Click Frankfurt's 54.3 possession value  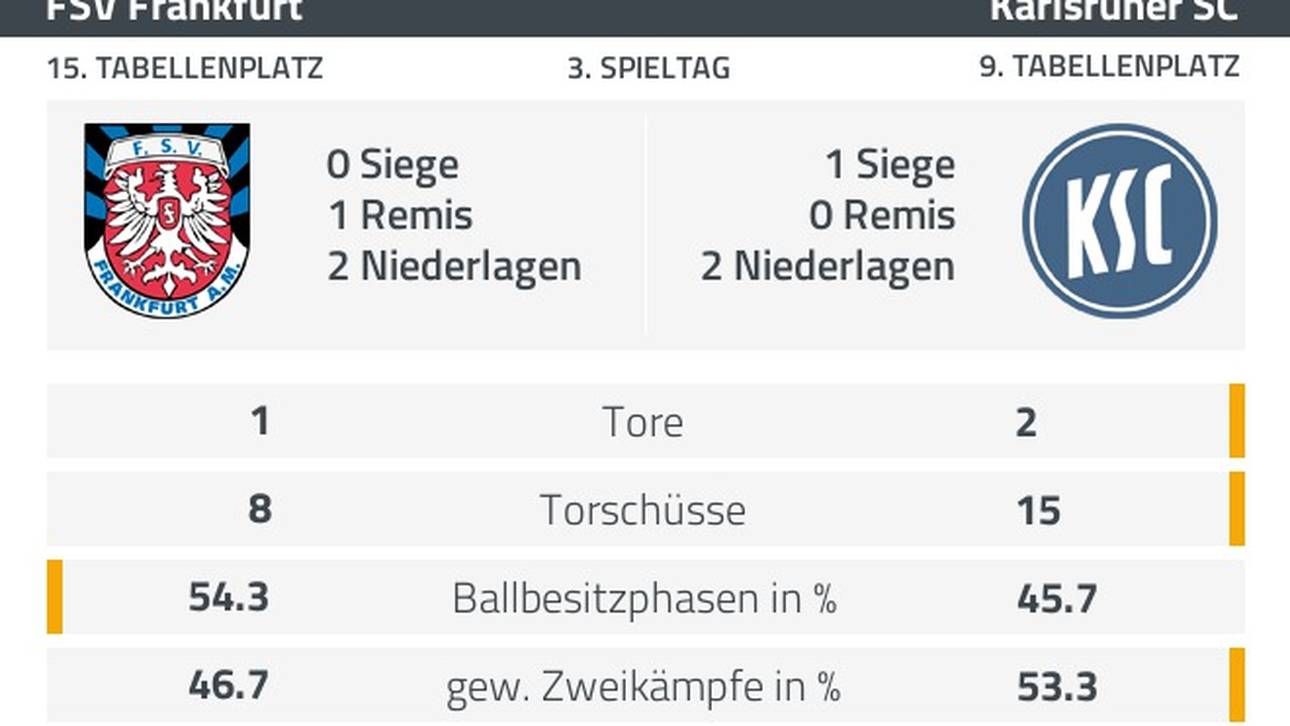pos(229,597)
